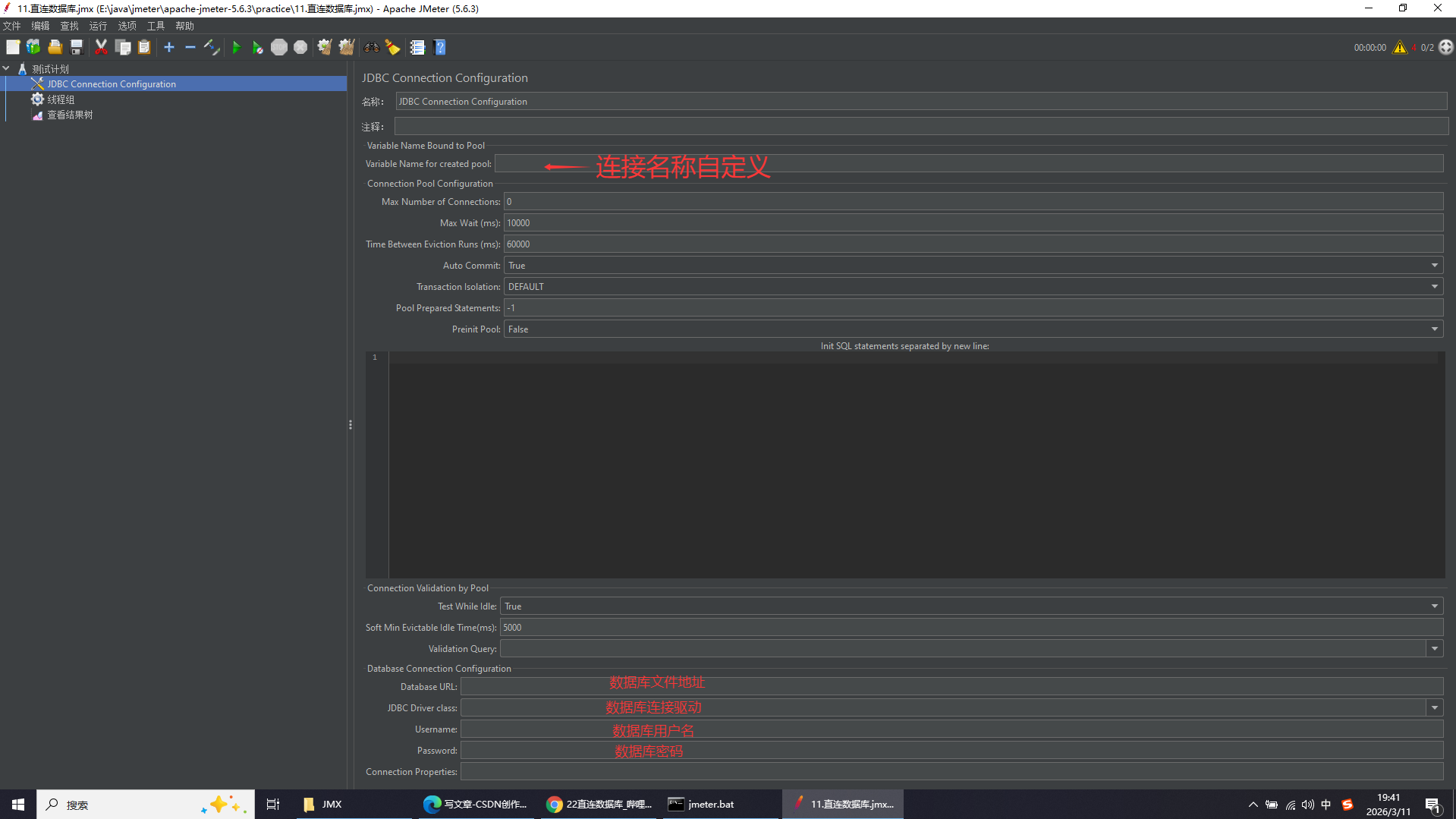The width and height of the screenshot is (1456, 819).
Task: Open the 查找 menu
Action: pyautogui.click(x=70, y=26)
